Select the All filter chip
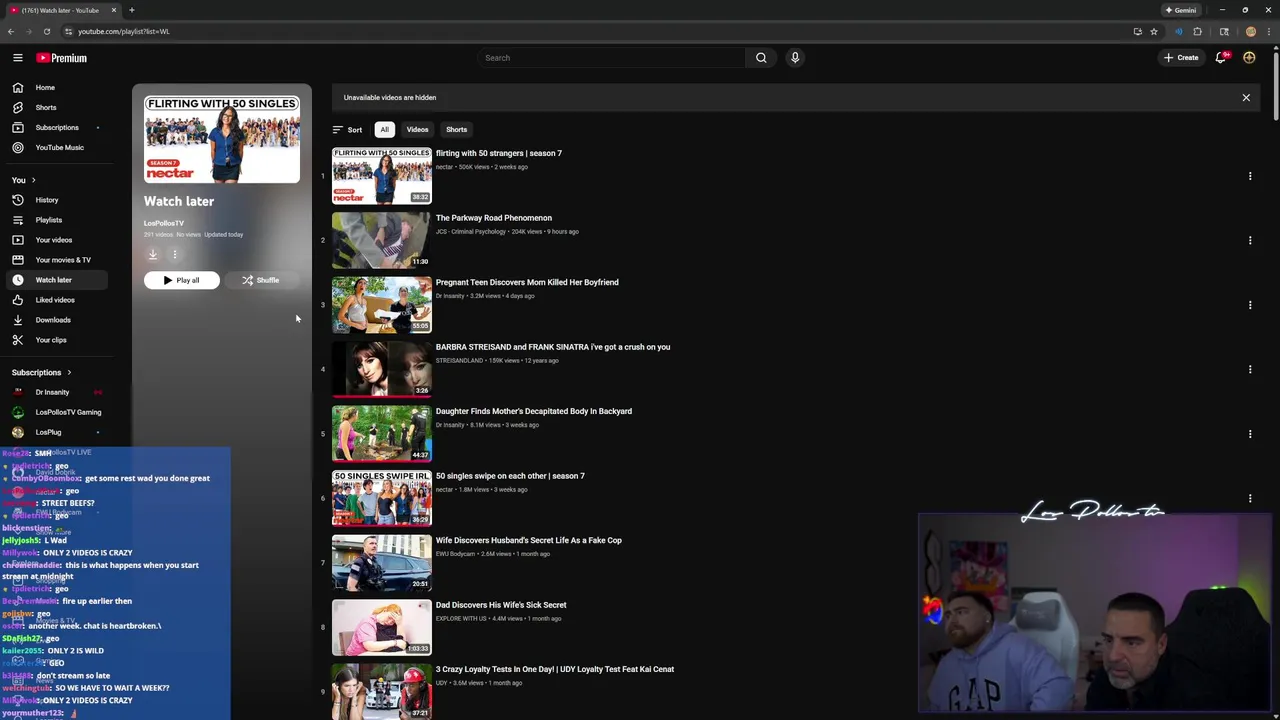Viewport: 1280px width, 720px height. [x=384, y=129]
